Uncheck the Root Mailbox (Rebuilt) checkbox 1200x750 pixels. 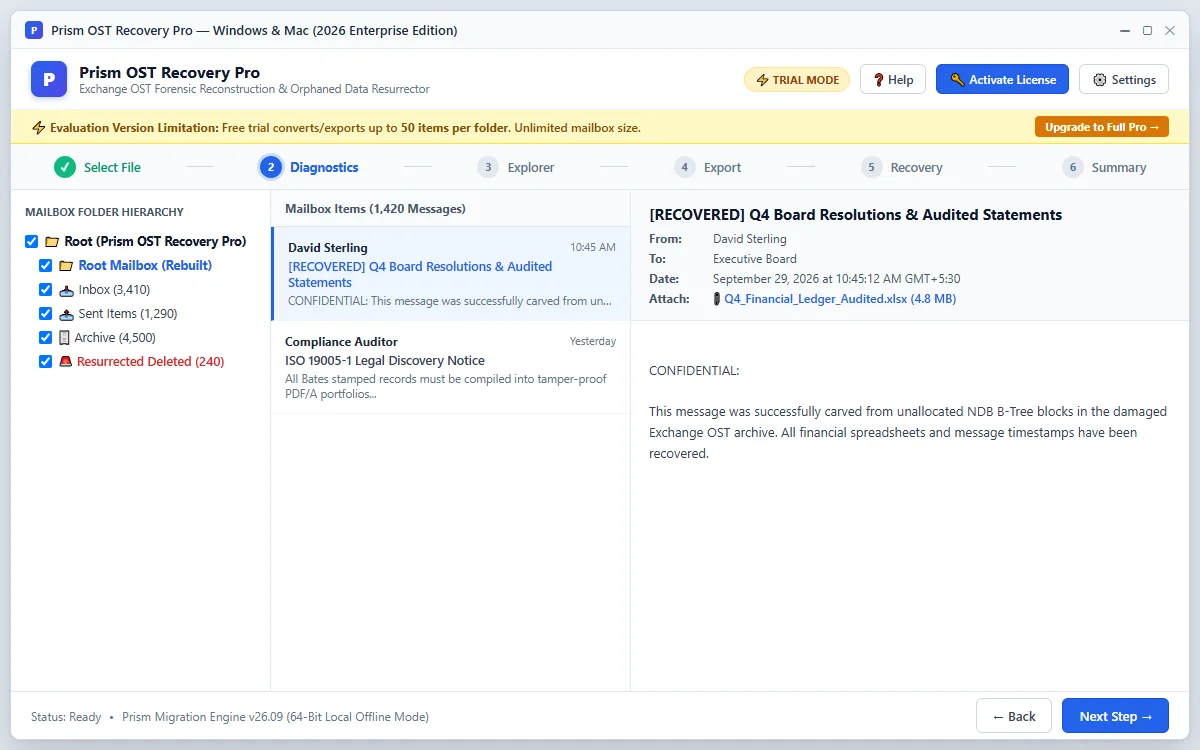click(45, 266)
